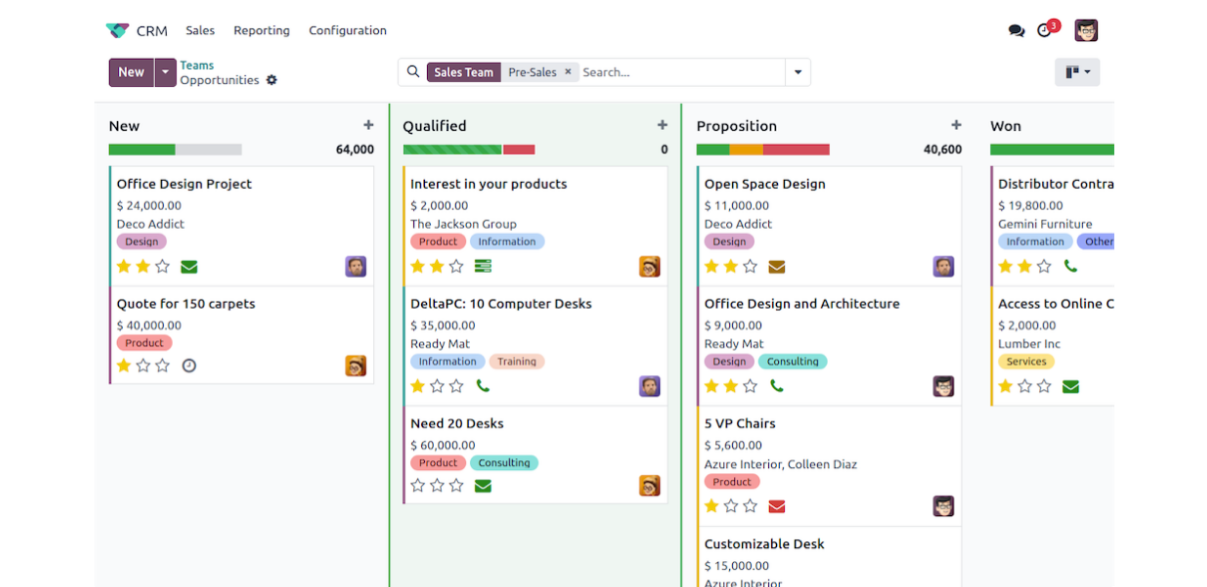Click Training tag on DeltaPC card
The width and height of the screenshot is (1207, 587).
[517, 362]
